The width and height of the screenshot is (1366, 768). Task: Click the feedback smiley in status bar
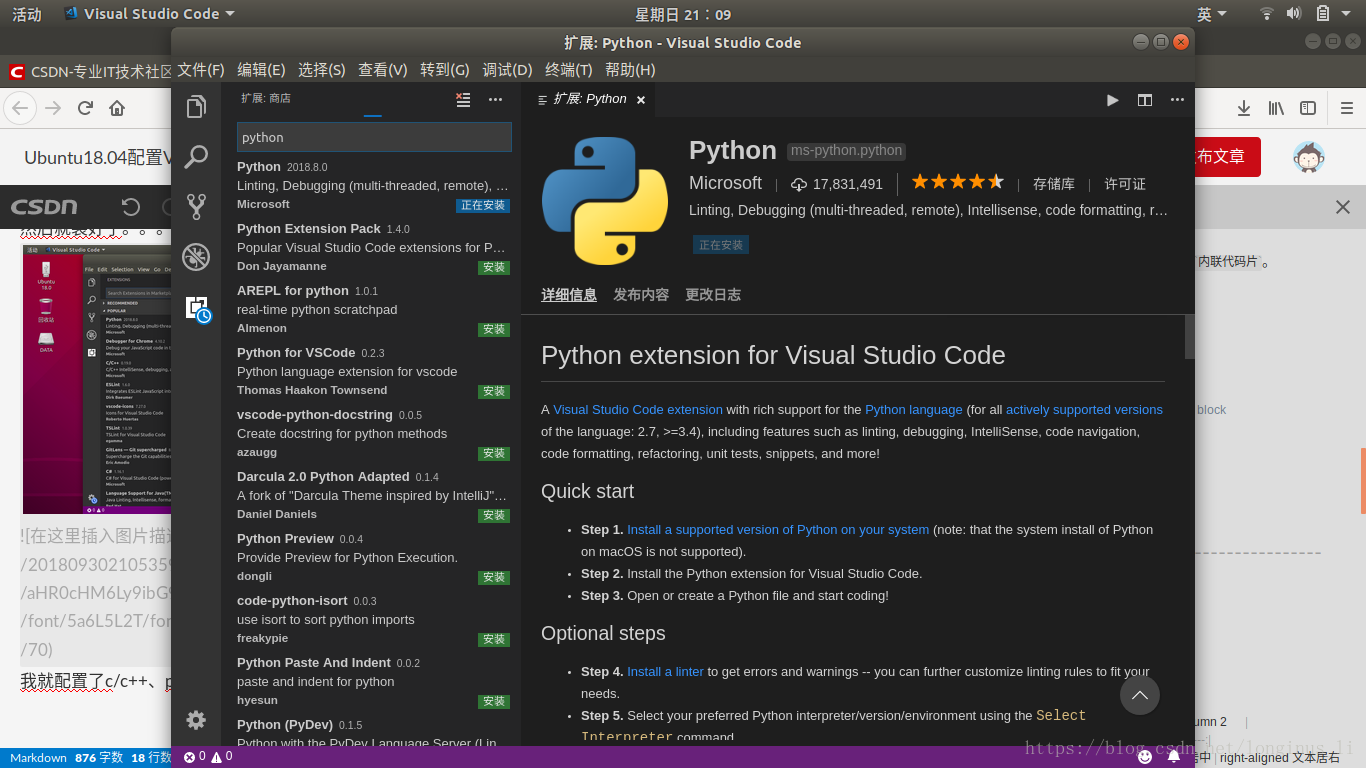point(1145,757)
